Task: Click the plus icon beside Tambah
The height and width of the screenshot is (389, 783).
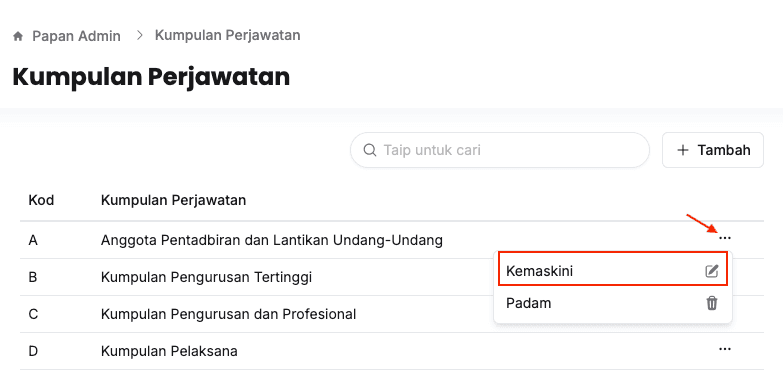Action: (x=683, y=150)
